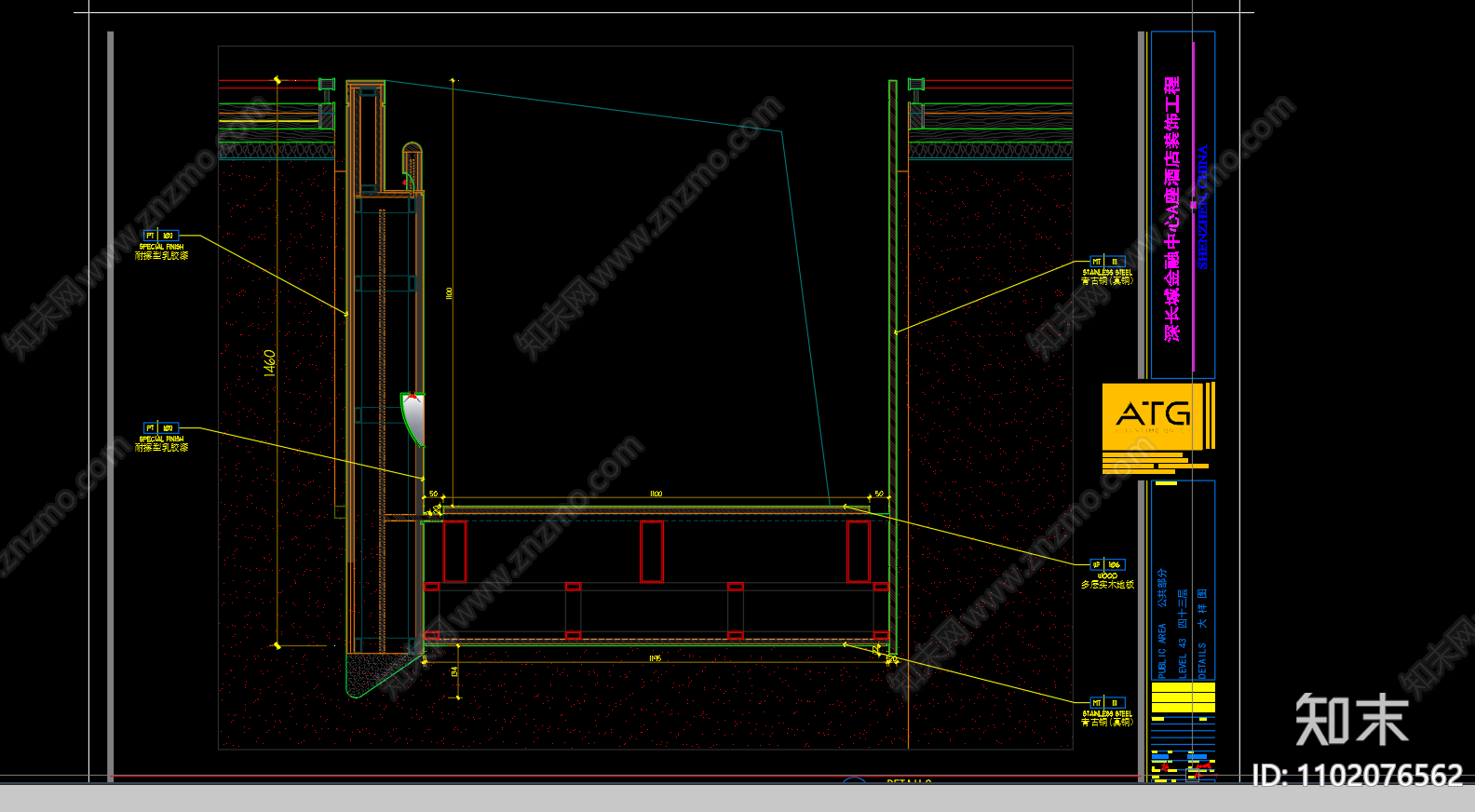This screenshot has width=1475, height=812.
Task: Click the lower PT 102 material tag
Action: [160, 428]
